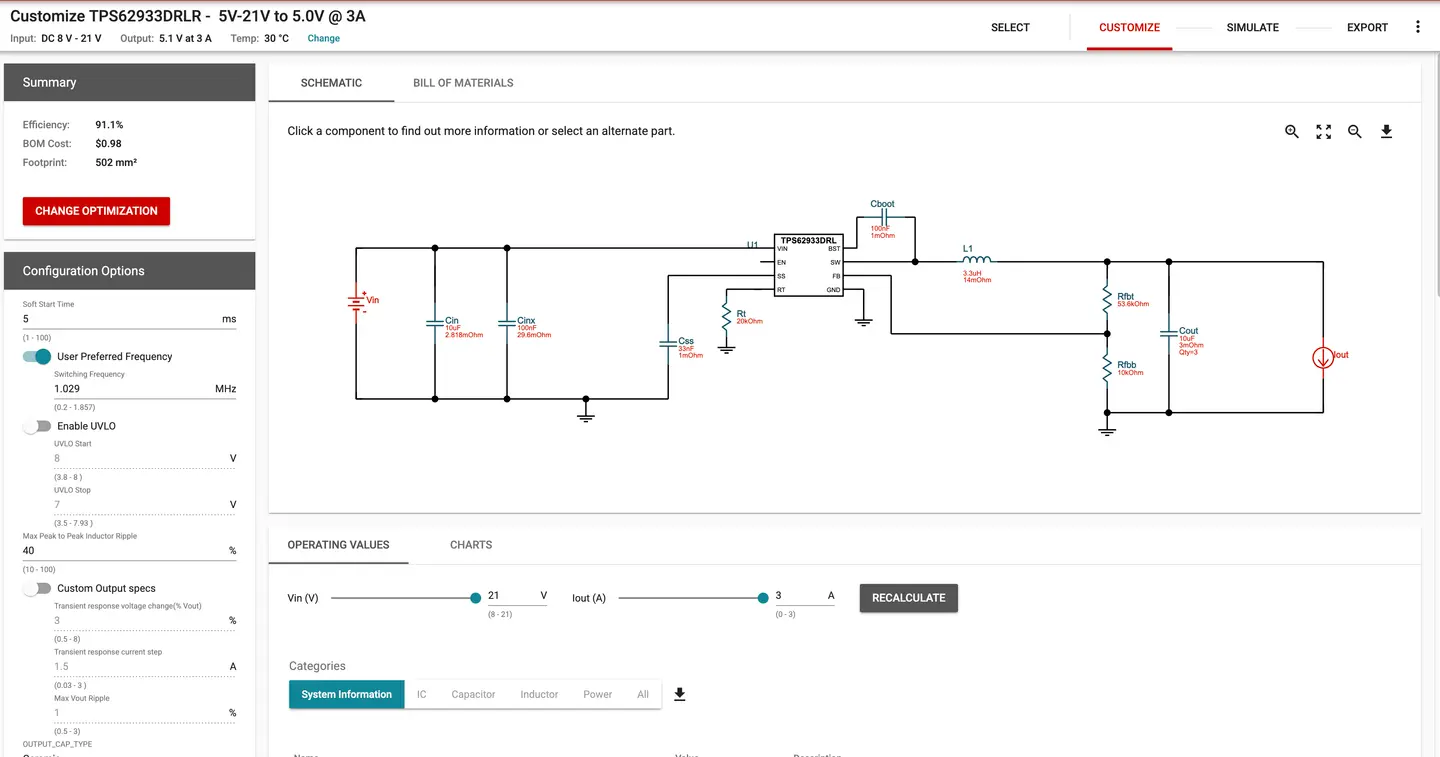Zoom out of the schematic
Viewport: 1440px width, 757px height.
1355,132
